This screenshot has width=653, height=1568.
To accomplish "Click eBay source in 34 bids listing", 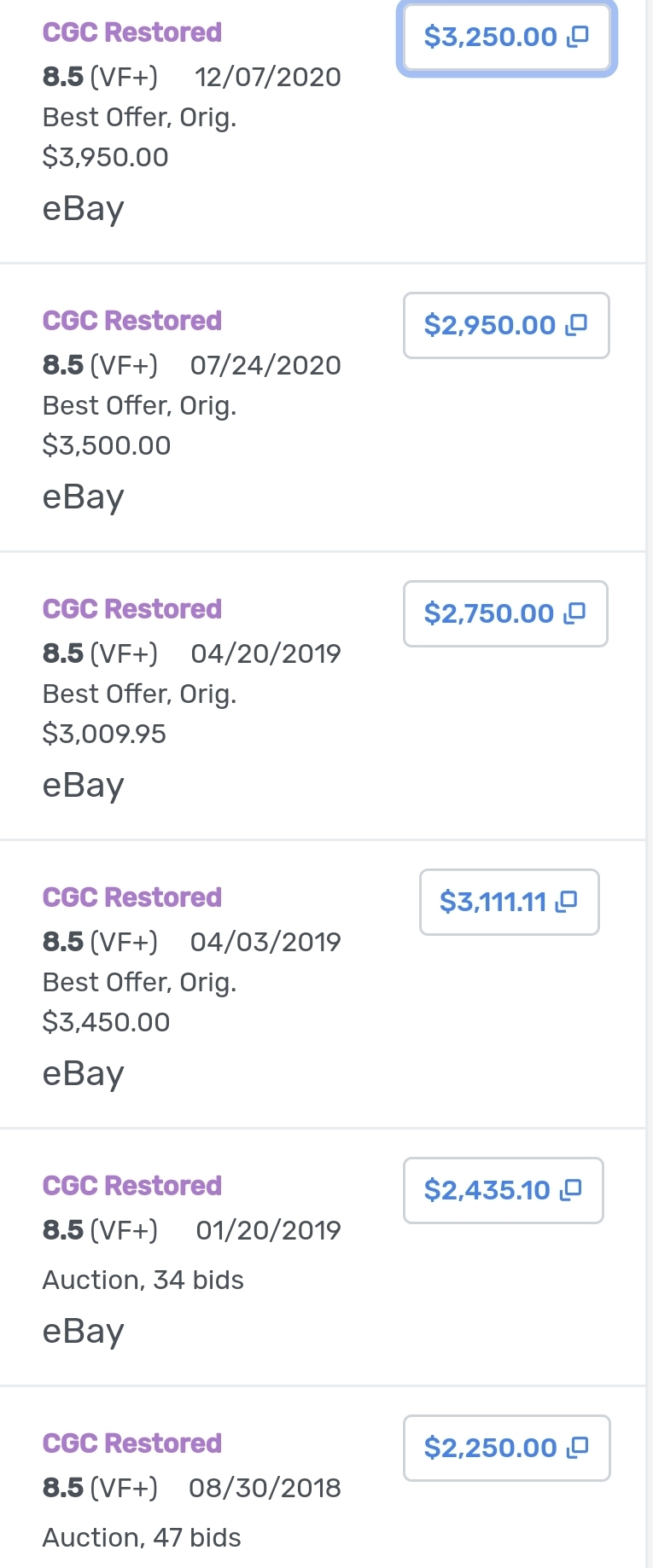I will coord(84,1332).
